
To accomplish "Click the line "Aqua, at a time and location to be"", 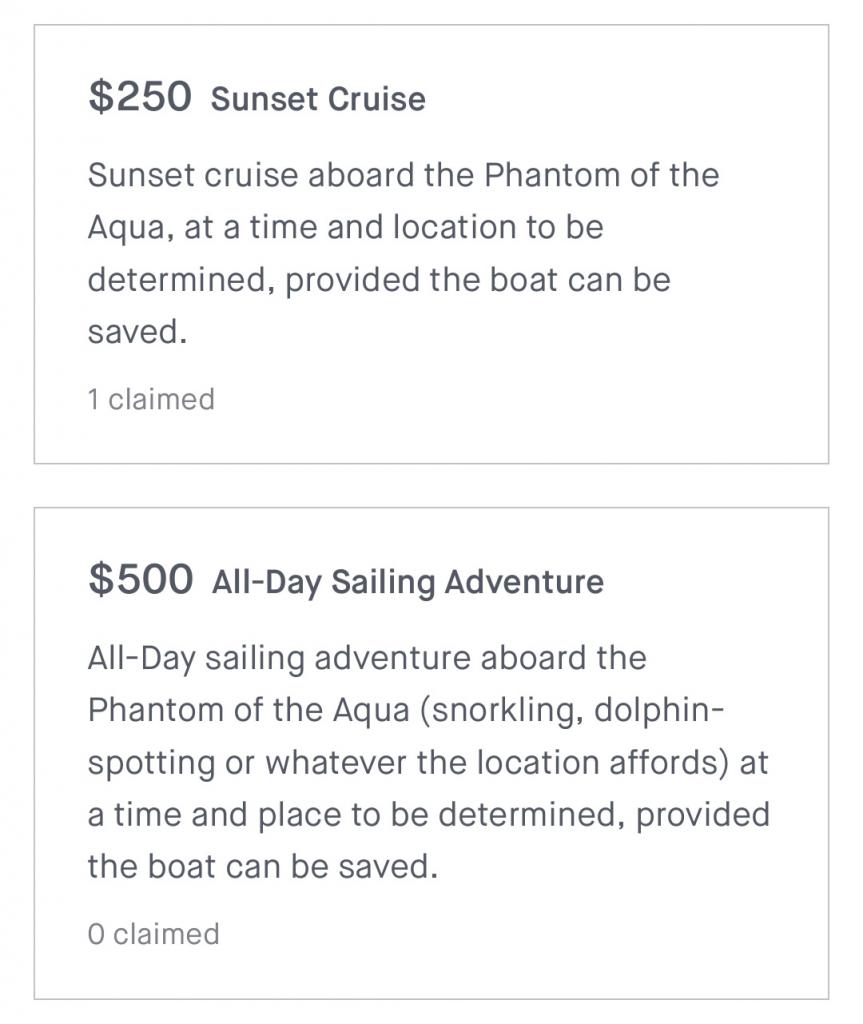I will [x=346, y=228].
